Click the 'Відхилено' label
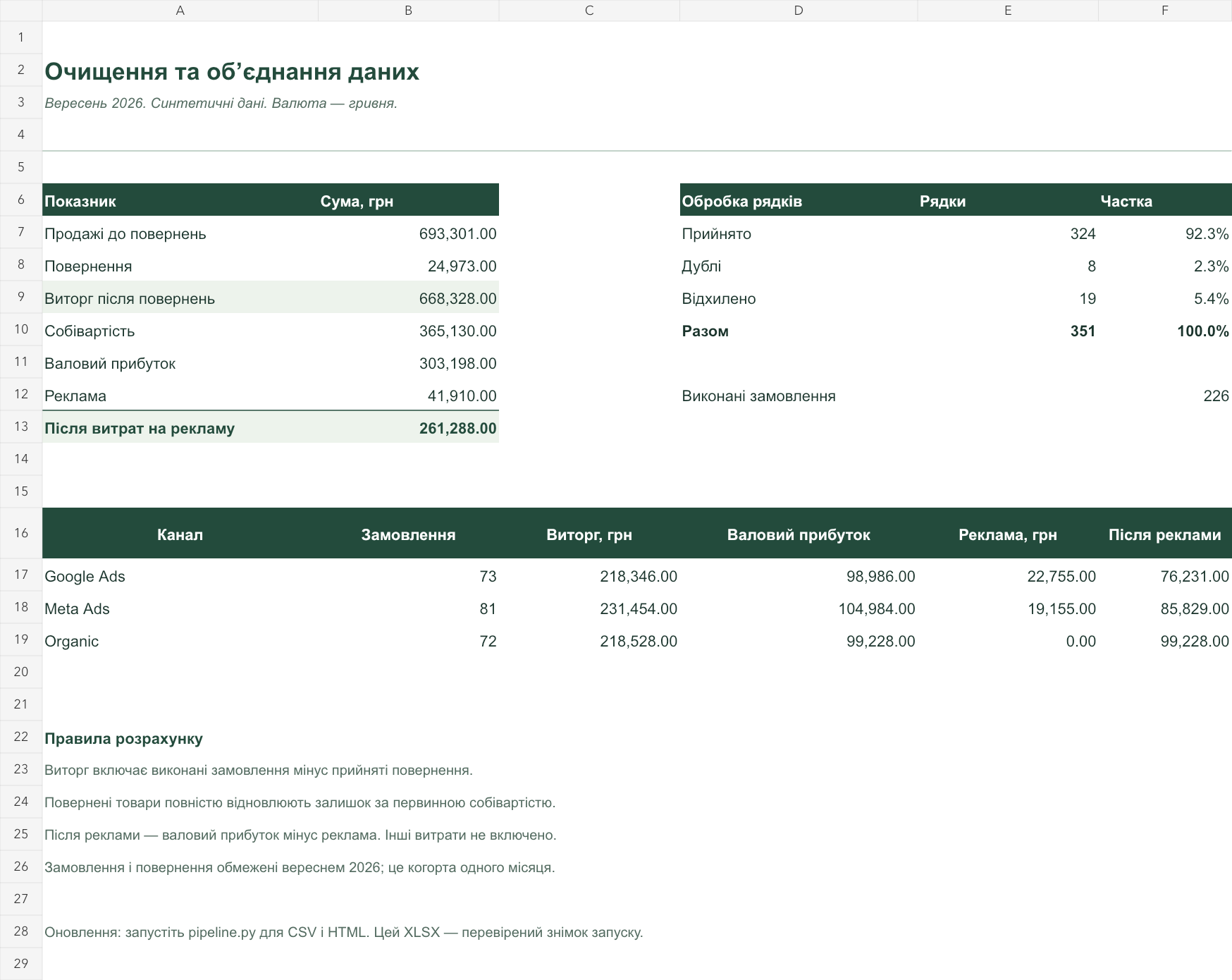The width and height of the screenshot is (1232, 980). [719, 298]
